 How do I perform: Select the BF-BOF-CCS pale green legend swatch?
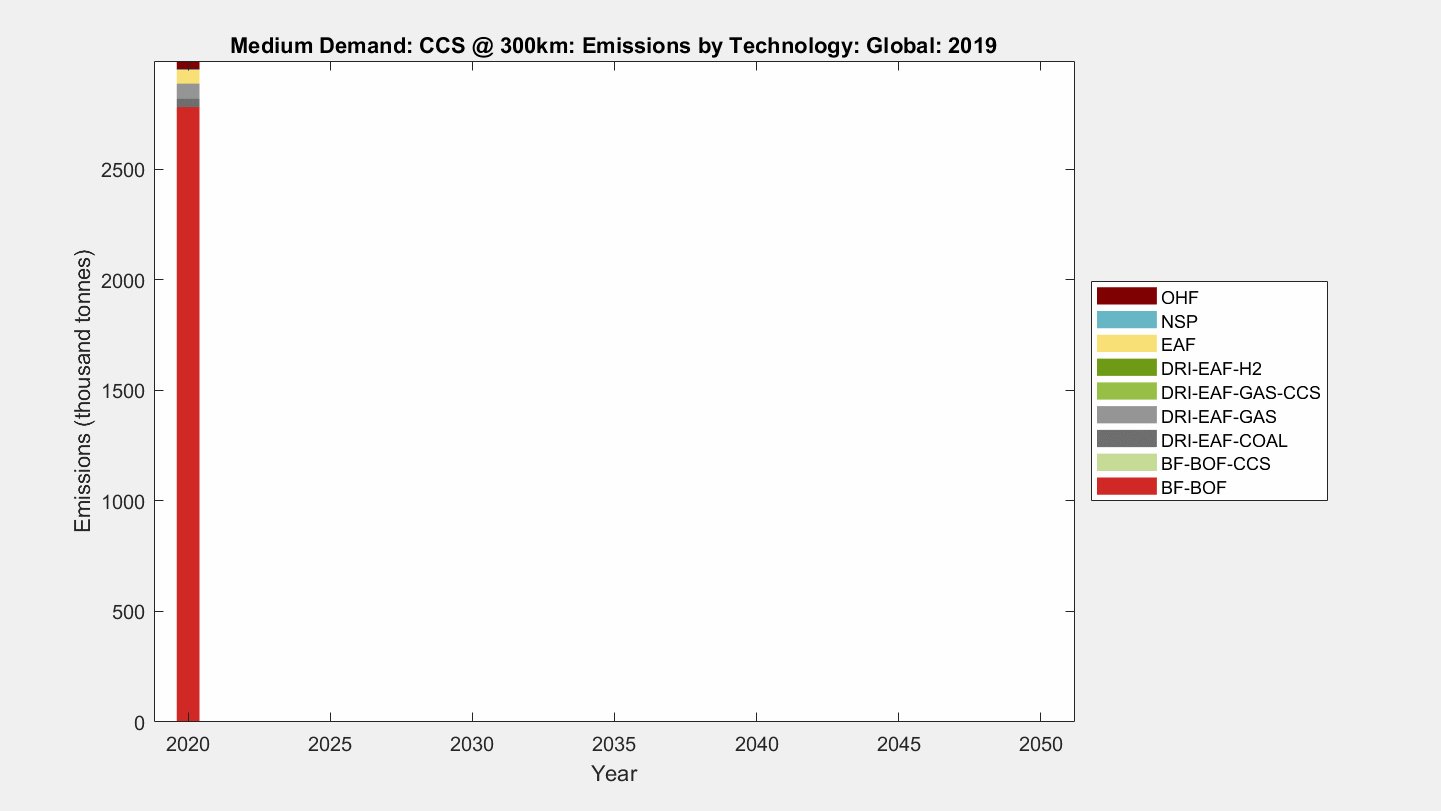(x=1126, y=464)
